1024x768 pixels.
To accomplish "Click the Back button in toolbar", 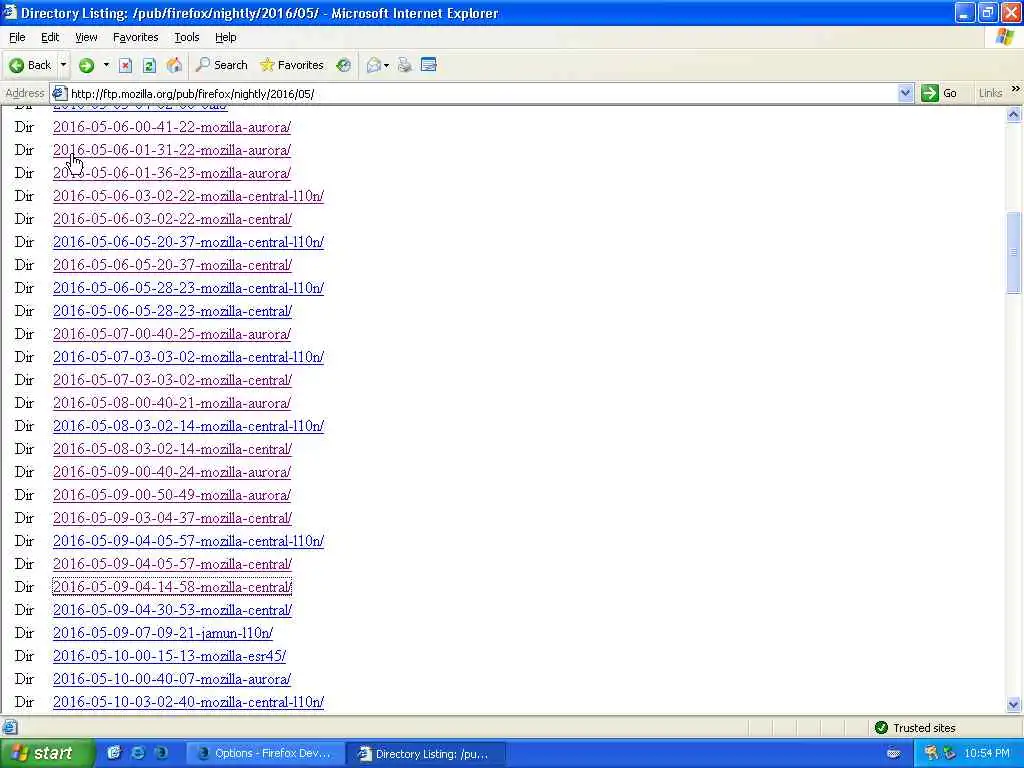I will click(x=30, y=65).
